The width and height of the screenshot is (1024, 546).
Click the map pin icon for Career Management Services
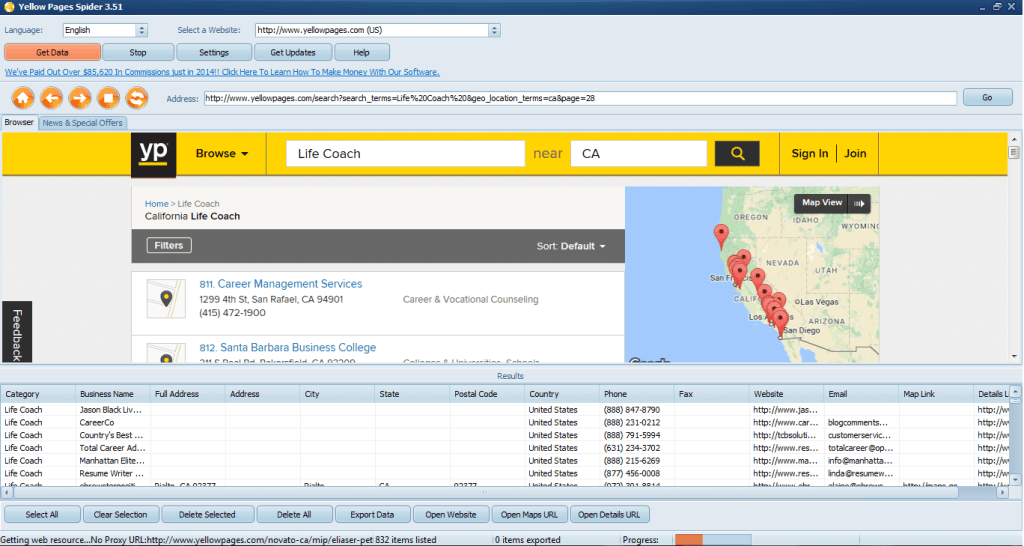click(x=166, y=299)
